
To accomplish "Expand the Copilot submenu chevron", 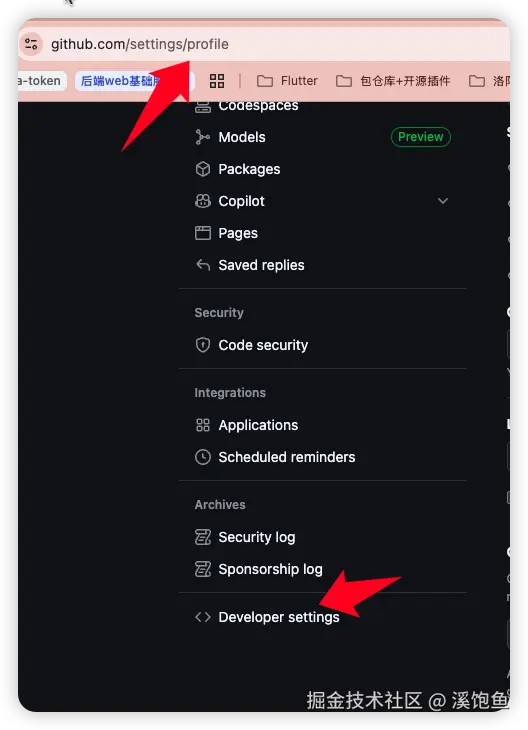I will click(443, 201).
